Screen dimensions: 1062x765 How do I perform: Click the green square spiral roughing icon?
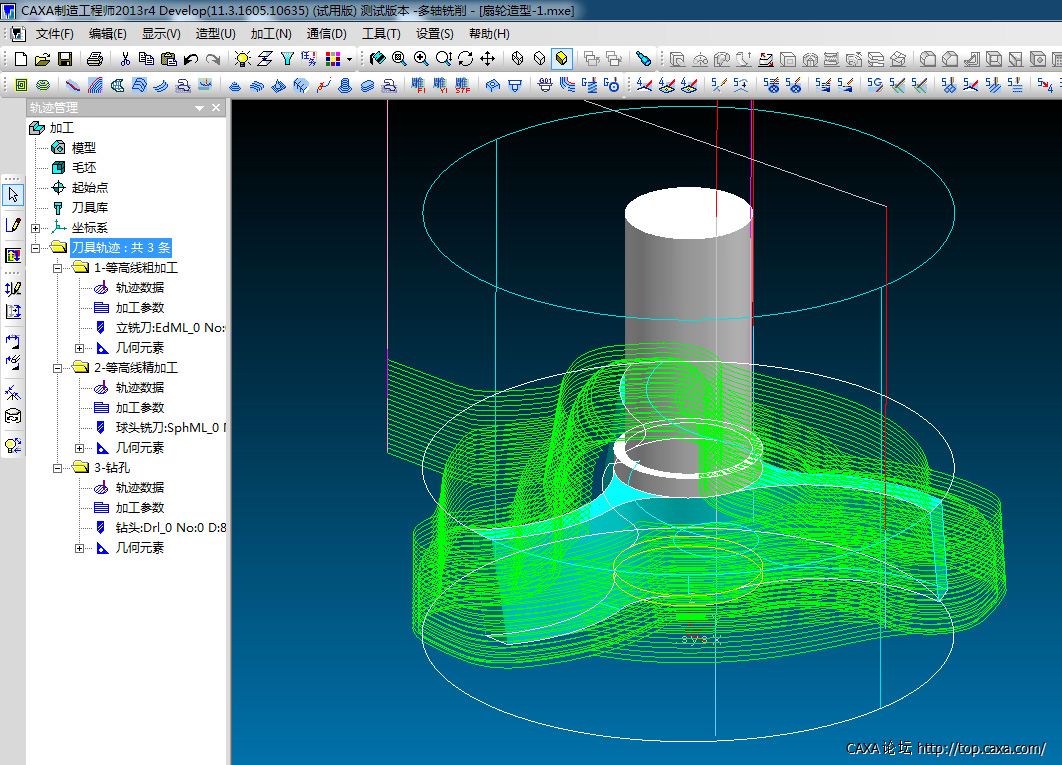[22, 85]
